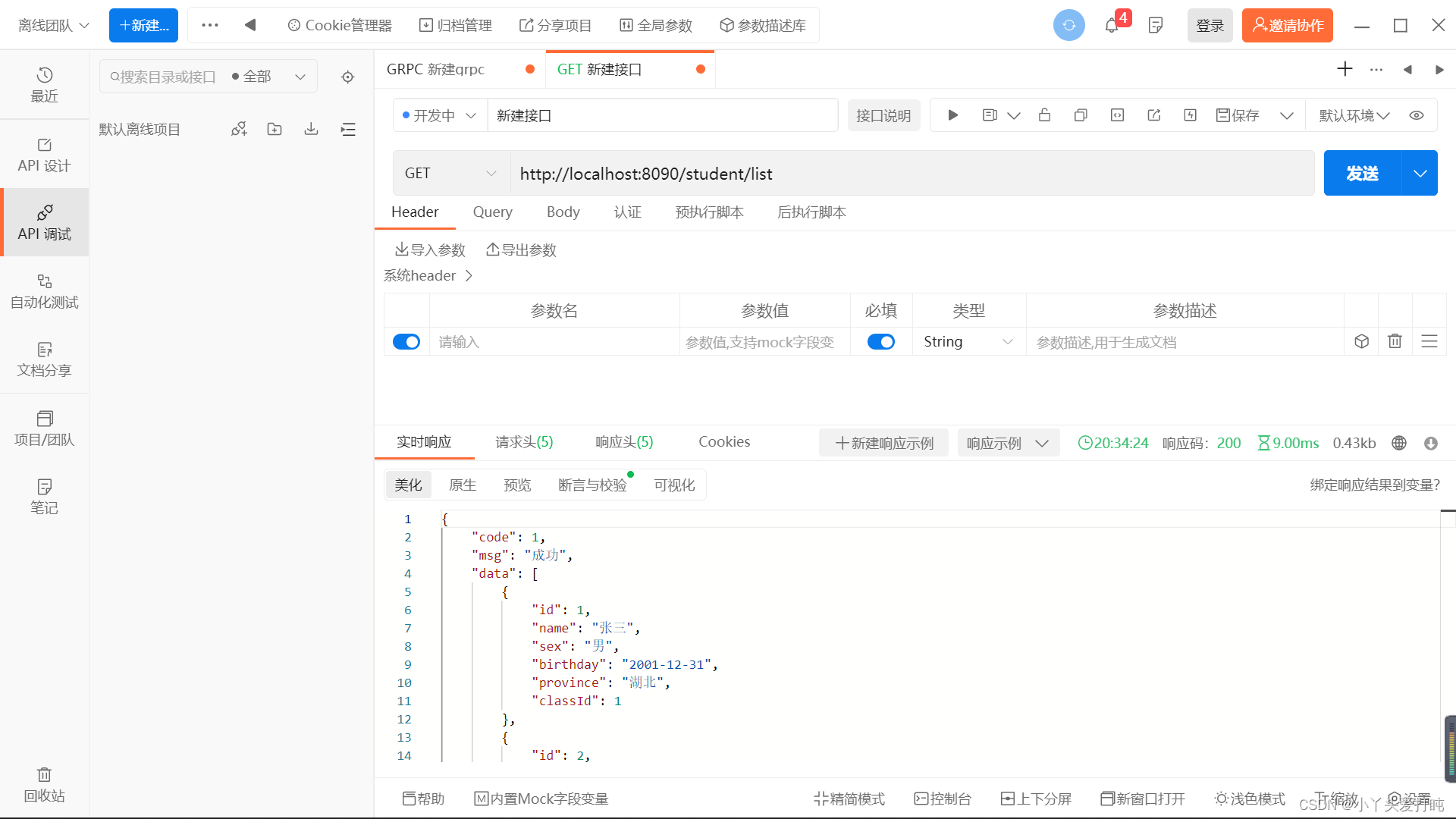Click the generate code icon in toolbar
This screenshot has width=1456, height=819.
point(1117,115)
